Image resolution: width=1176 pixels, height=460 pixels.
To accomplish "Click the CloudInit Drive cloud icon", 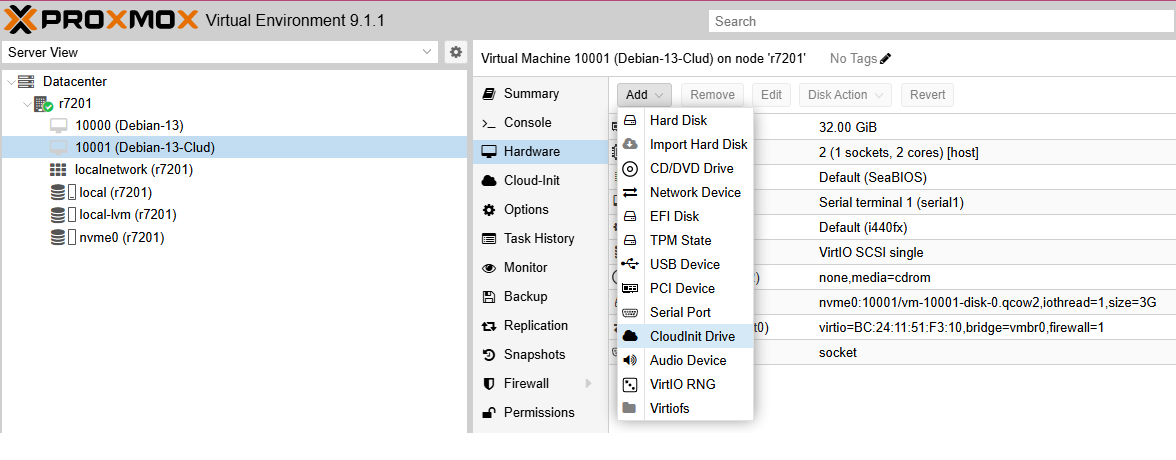I will 630,336.
